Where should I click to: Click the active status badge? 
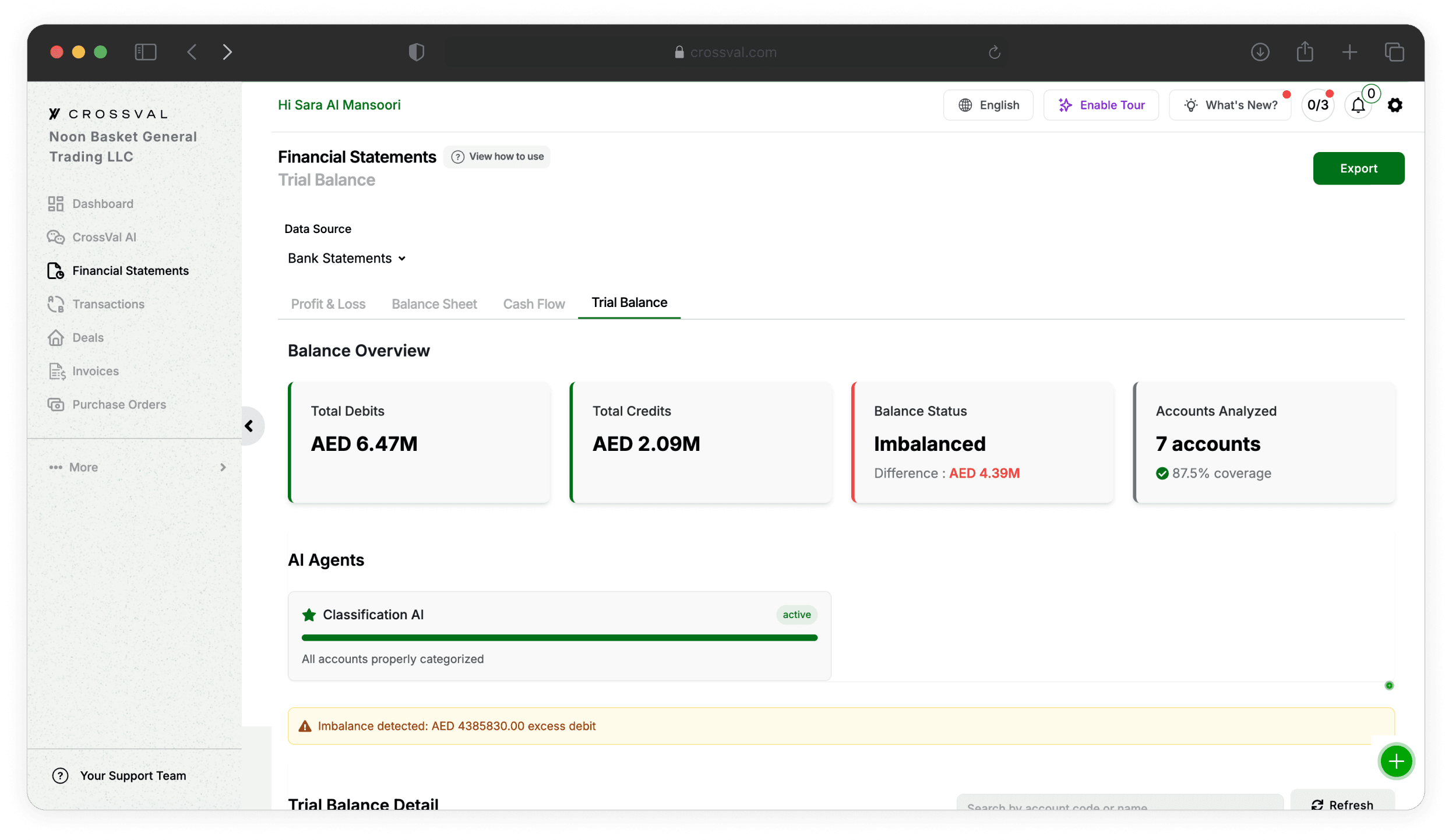pyautogui.click(x=797, y=615)
